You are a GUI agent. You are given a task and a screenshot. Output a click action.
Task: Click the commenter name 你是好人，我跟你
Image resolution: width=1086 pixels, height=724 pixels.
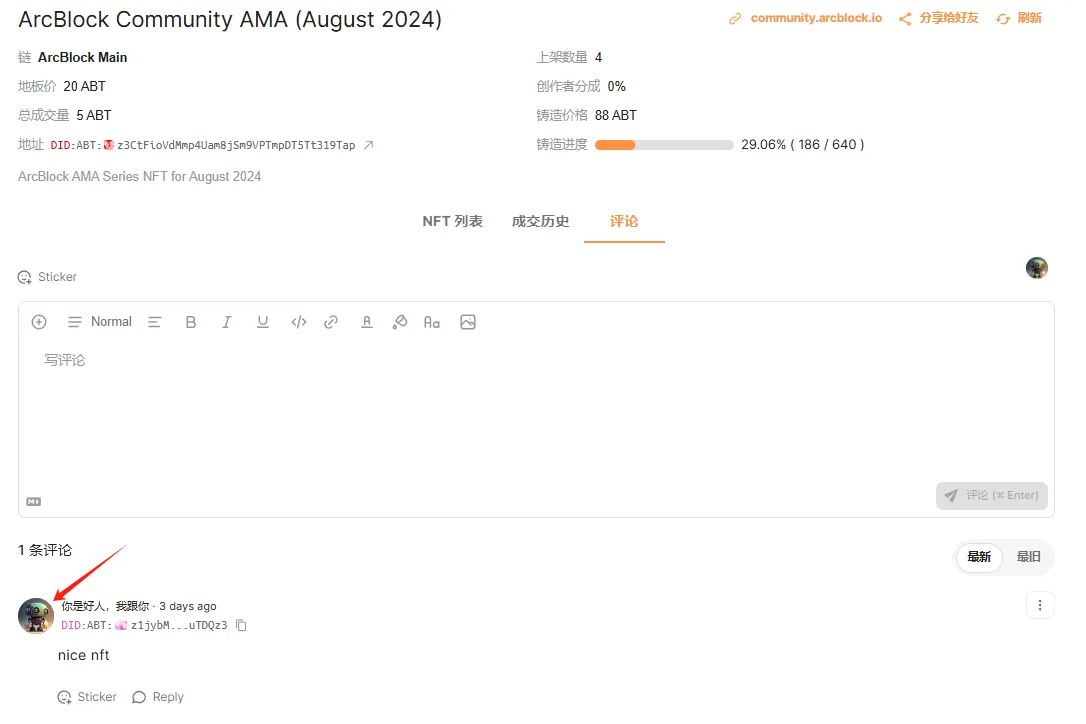tap(105, 606)
